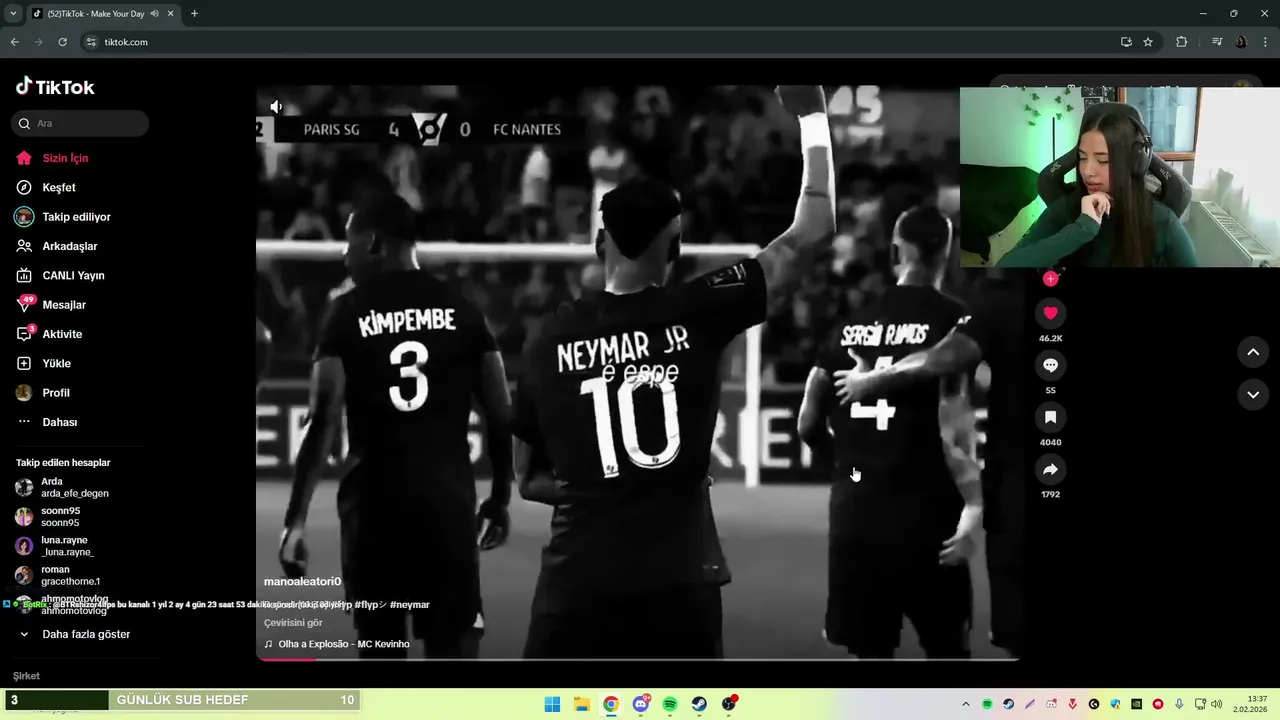The image size is (1280, 720).
Task: Like the video with heart icon
Action: tap(1050, 313)
